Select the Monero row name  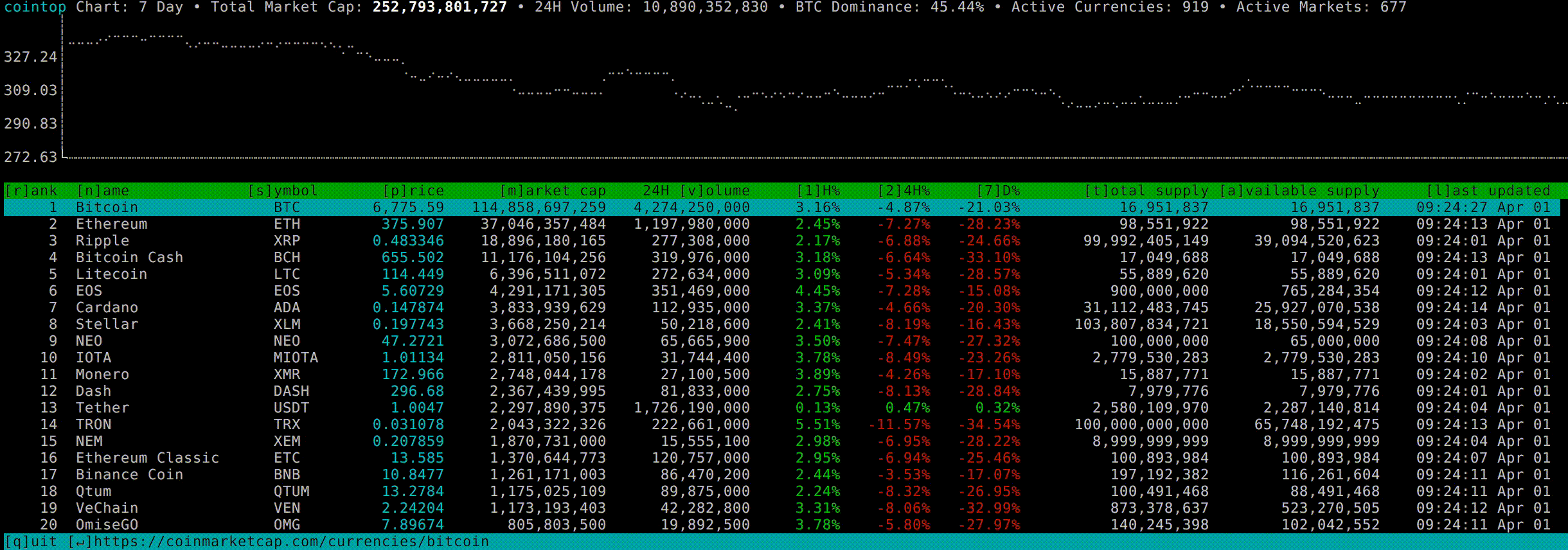pyautogui.click(x=103, y=375)
